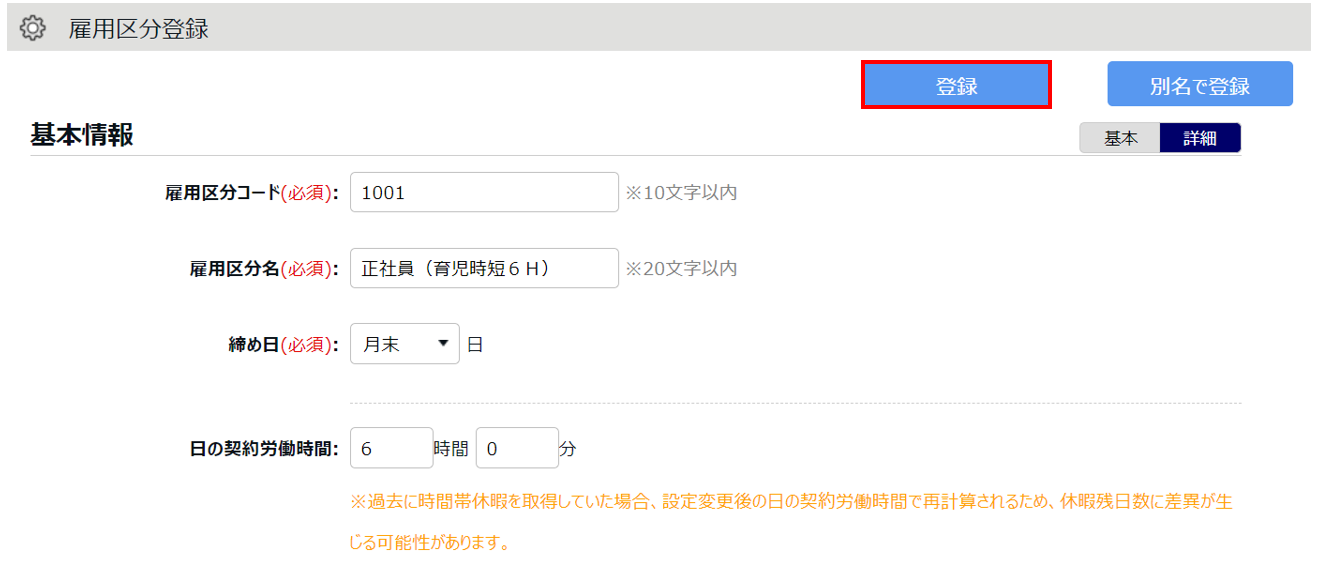The height and width of the screenshot is (563, 1318).
Task: Click the ※10文字以内 hint text
Action: click(681, 192)
